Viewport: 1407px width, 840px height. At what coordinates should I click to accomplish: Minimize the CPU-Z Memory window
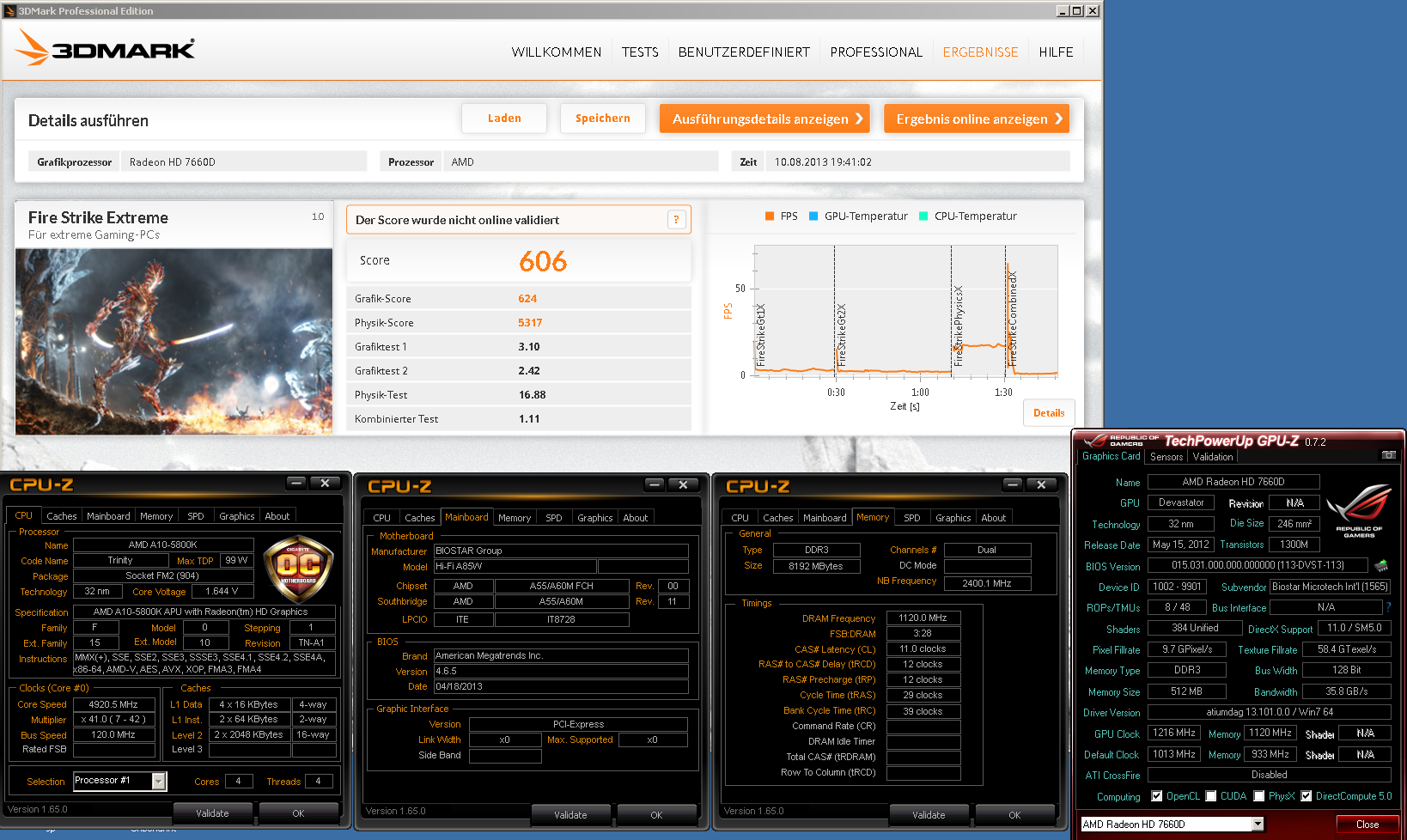[x=1013, y=485]
